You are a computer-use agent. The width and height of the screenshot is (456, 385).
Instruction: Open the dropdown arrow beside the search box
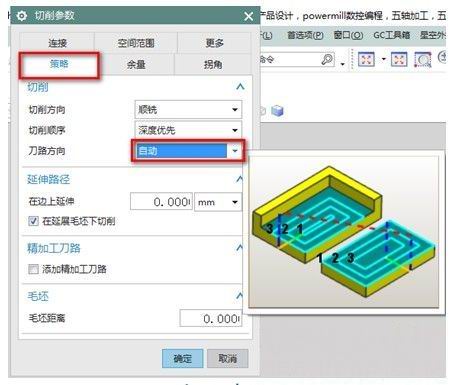pos(342,64)
